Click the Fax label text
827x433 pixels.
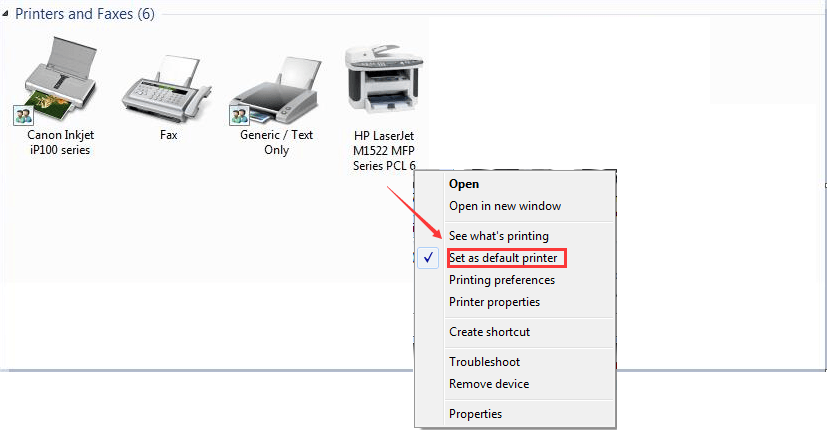(168, 135)
